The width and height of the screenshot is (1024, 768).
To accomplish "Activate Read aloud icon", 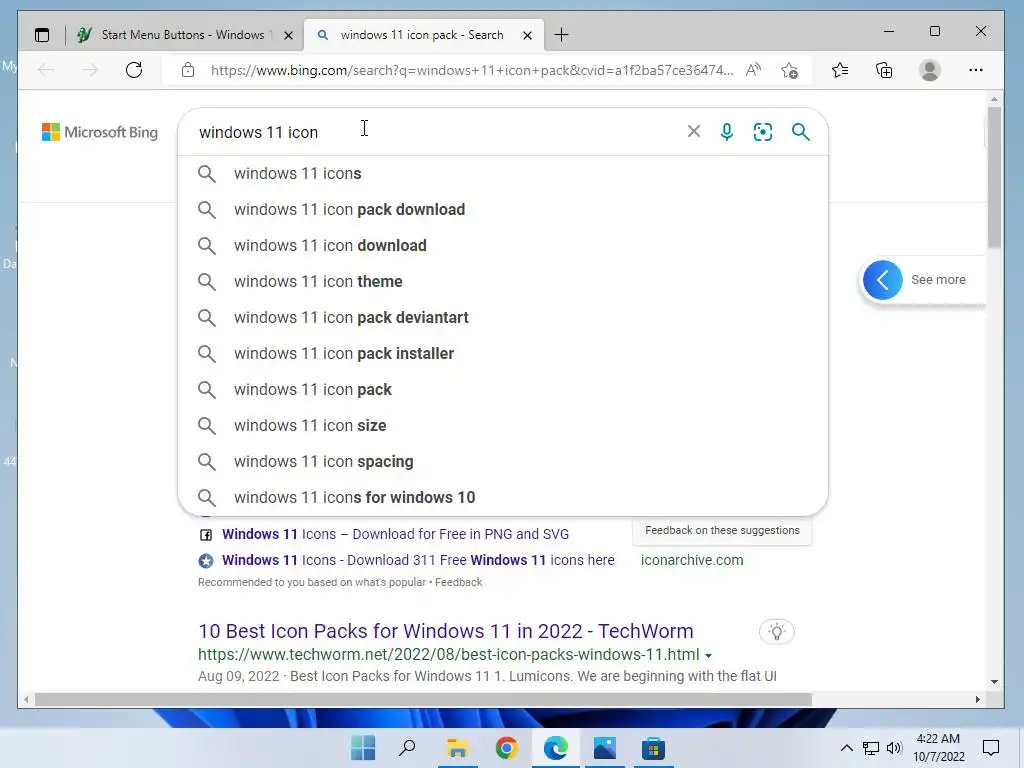I will click(x=754, y=70).
